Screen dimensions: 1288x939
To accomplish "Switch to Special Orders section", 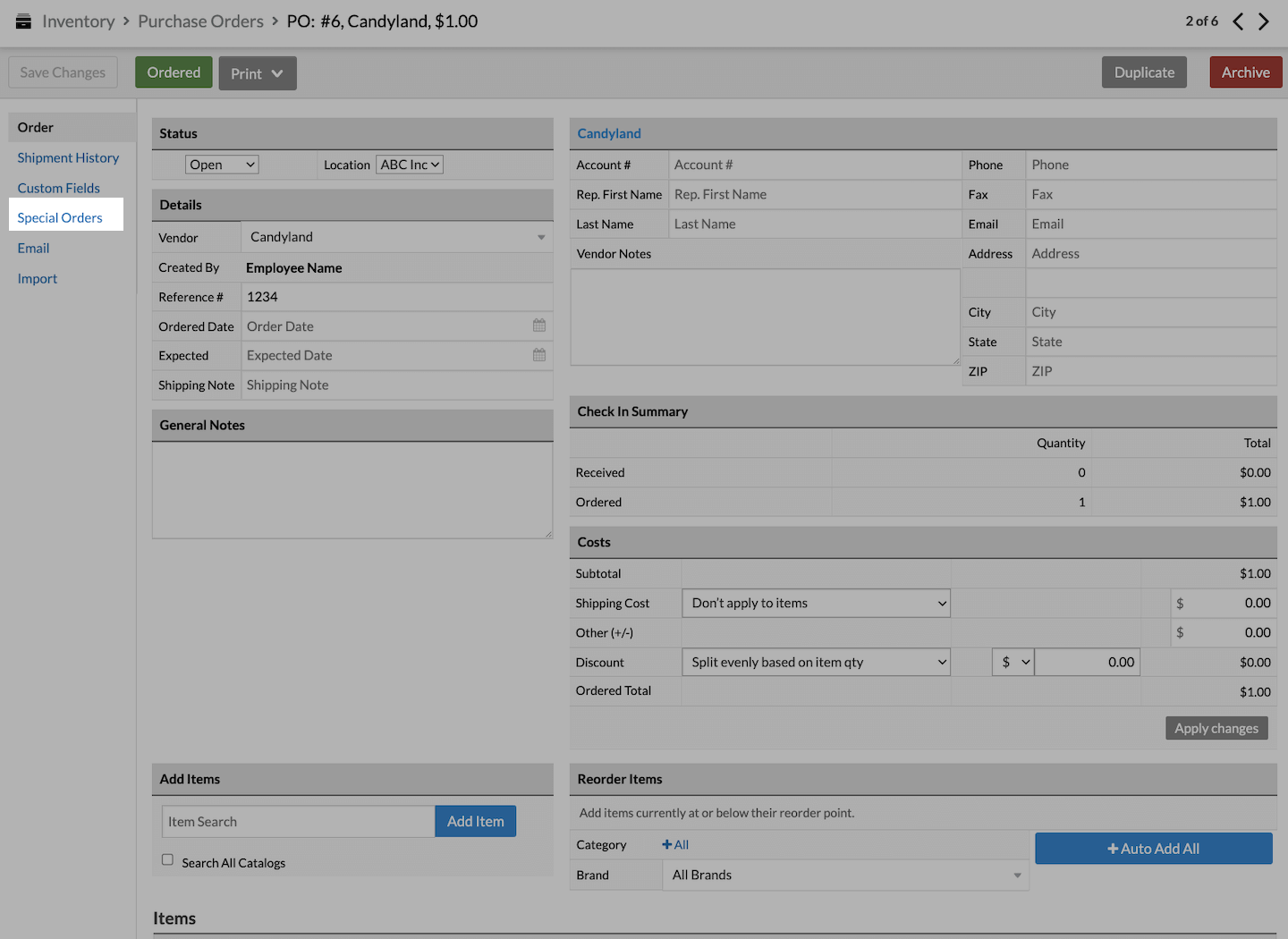I will 60,218.
